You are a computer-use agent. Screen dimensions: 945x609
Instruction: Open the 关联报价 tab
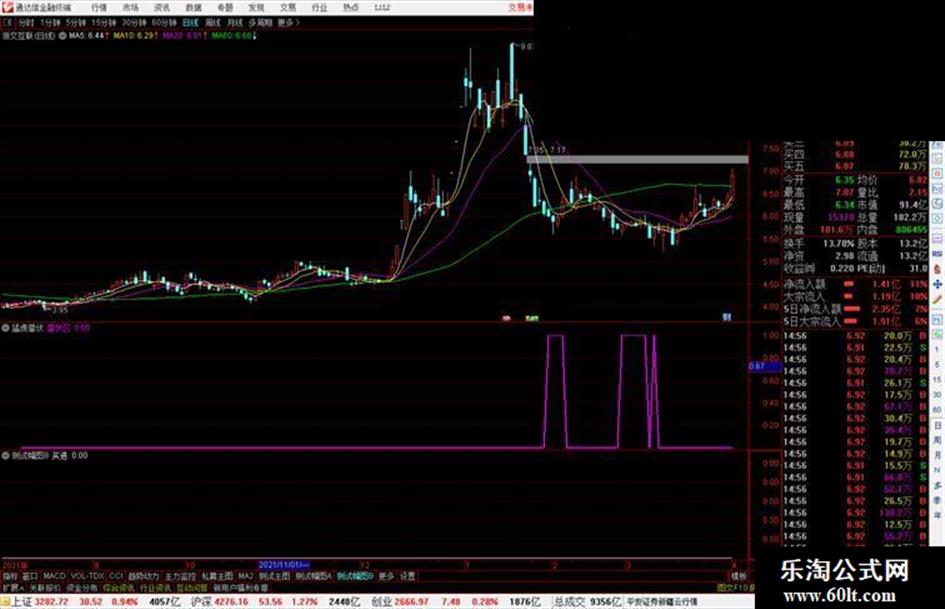click(45, 588)
